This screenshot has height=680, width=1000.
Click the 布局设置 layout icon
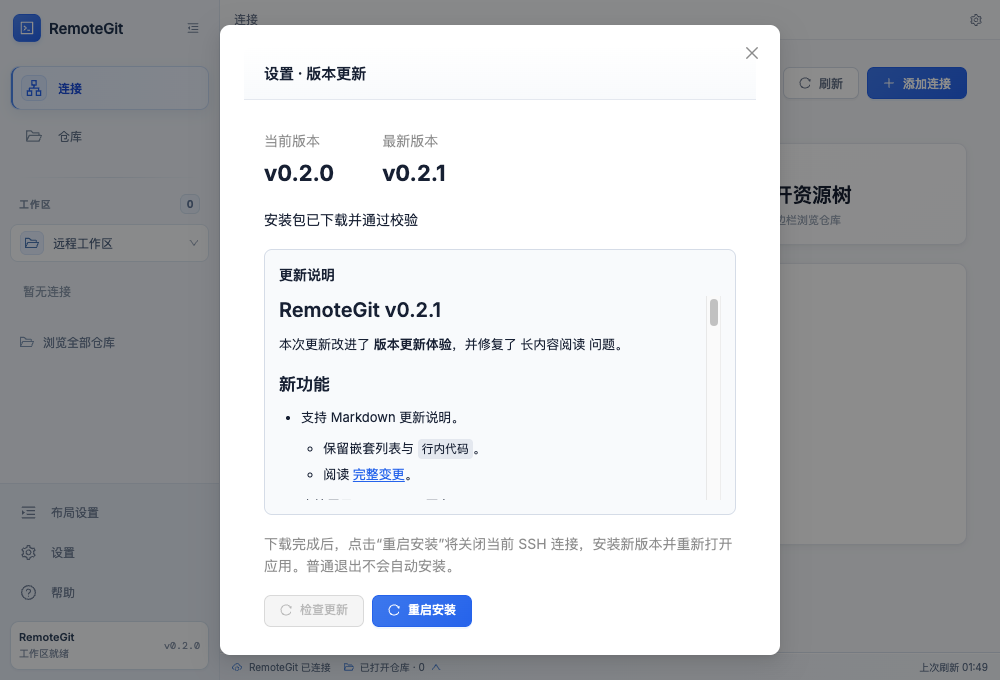28,513
